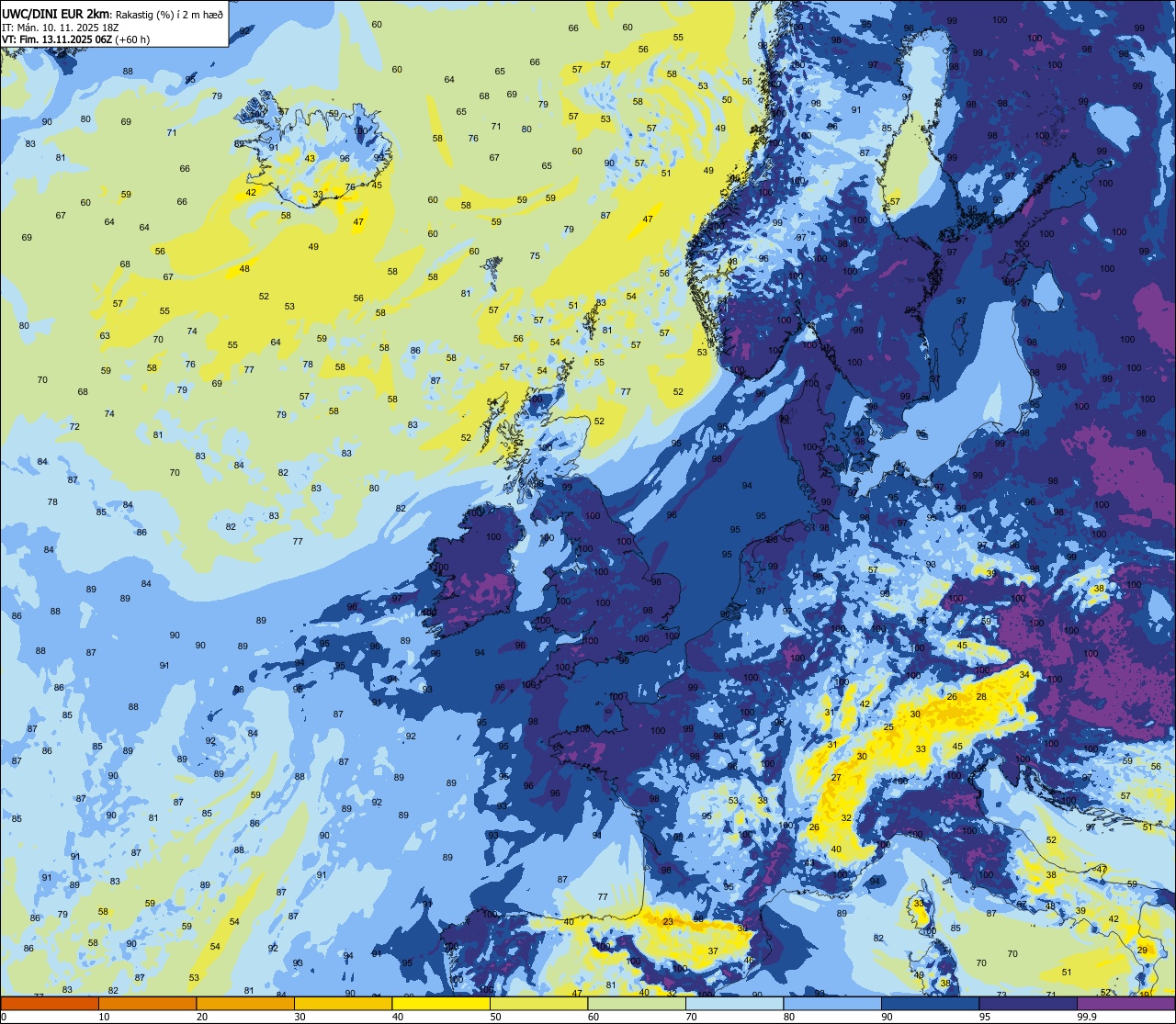1176x1024 pixels.
Task: Click the legend color segment between 20 and 30
Action: tap(245, 1003)
